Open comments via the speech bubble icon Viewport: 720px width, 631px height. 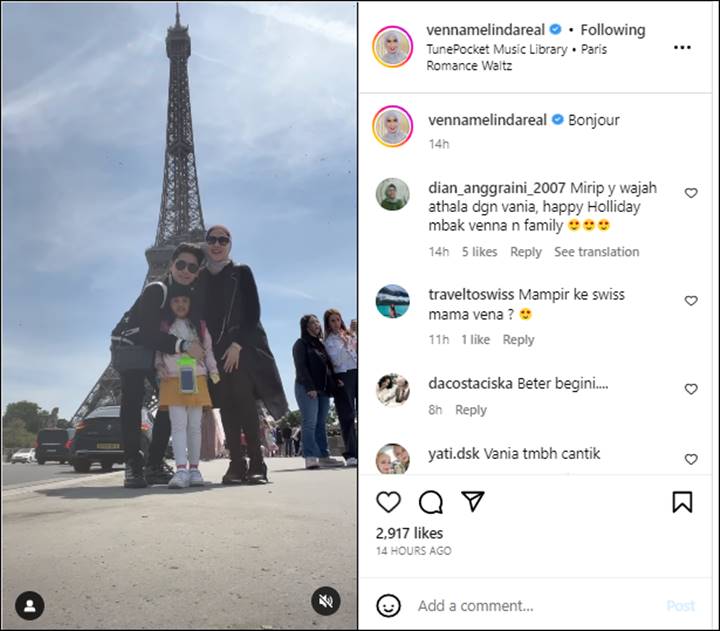point(431,501)
